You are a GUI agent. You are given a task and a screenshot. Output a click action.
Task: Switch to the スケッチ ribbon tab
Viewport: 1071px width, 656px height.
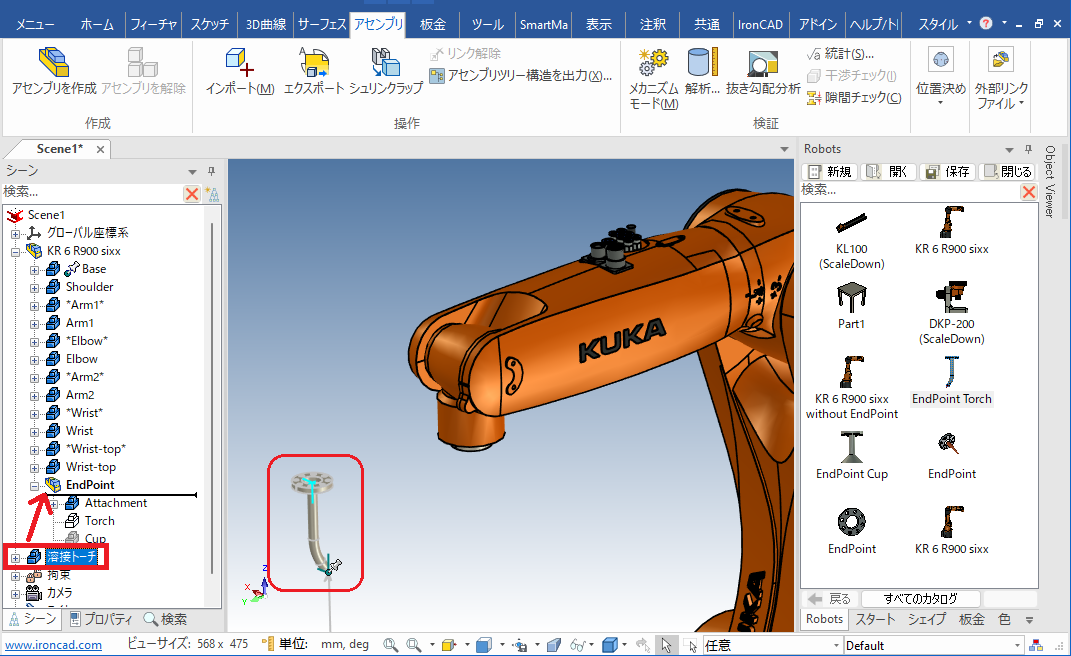point(208,24)
